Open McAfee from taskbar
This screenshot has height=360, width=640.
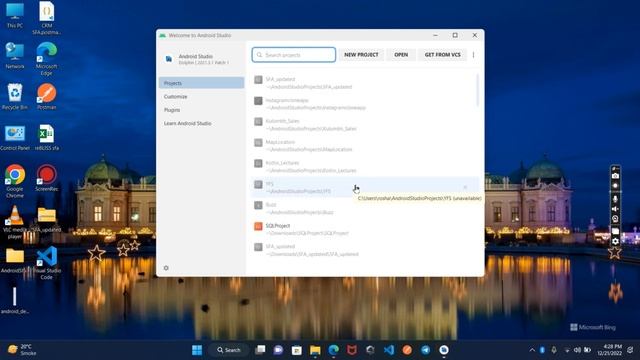[352, 350]
